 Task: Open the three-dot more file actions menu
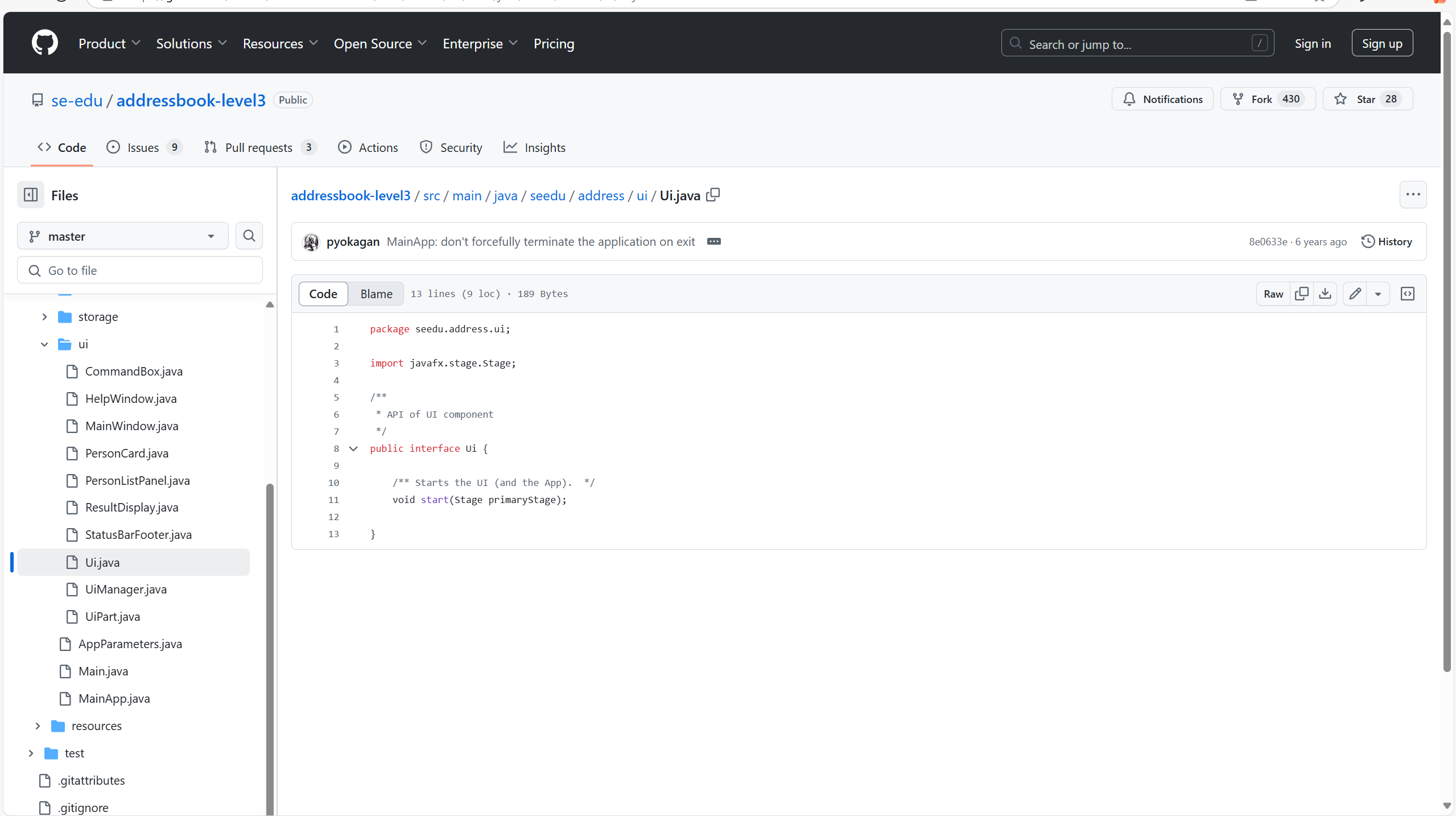pyautogui.click(x=1413, y=195)
